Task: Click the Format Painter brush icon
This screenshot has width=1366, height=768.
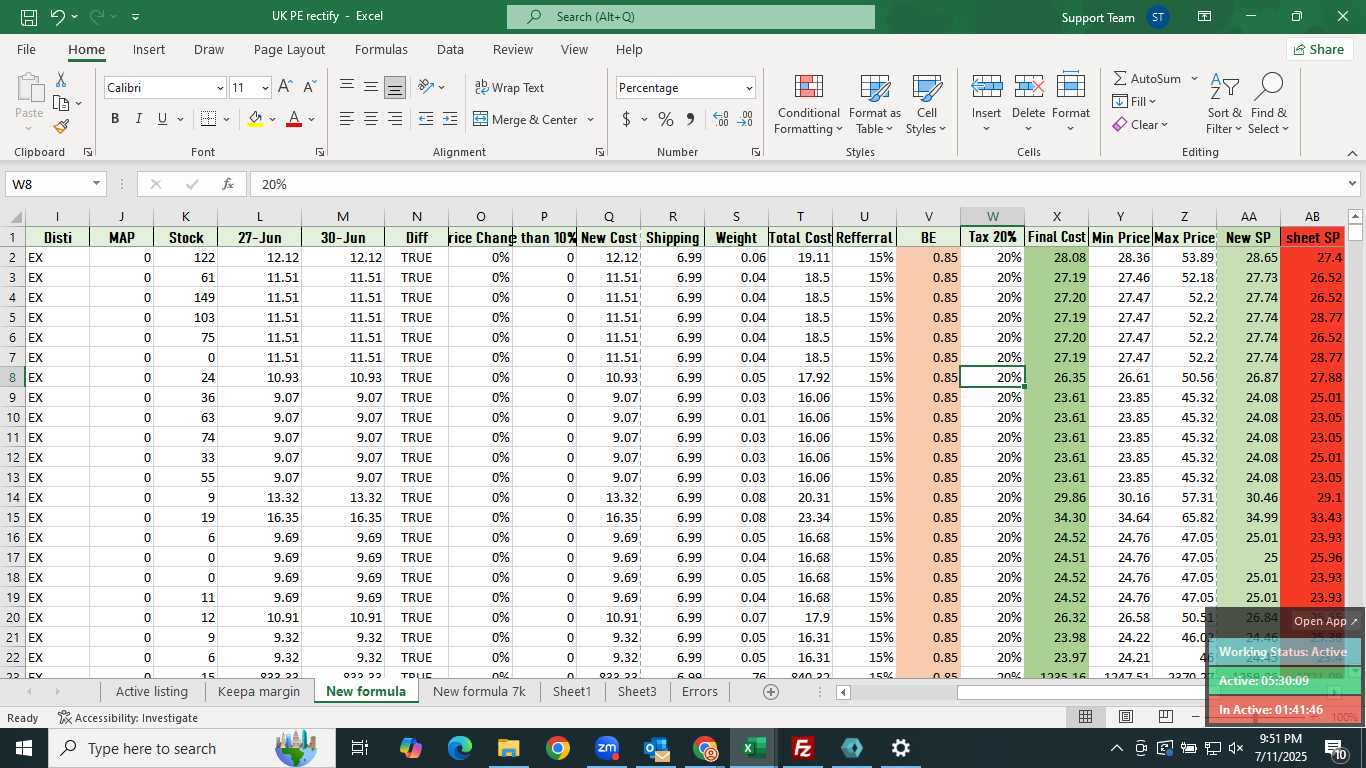Action: point(61,126)
